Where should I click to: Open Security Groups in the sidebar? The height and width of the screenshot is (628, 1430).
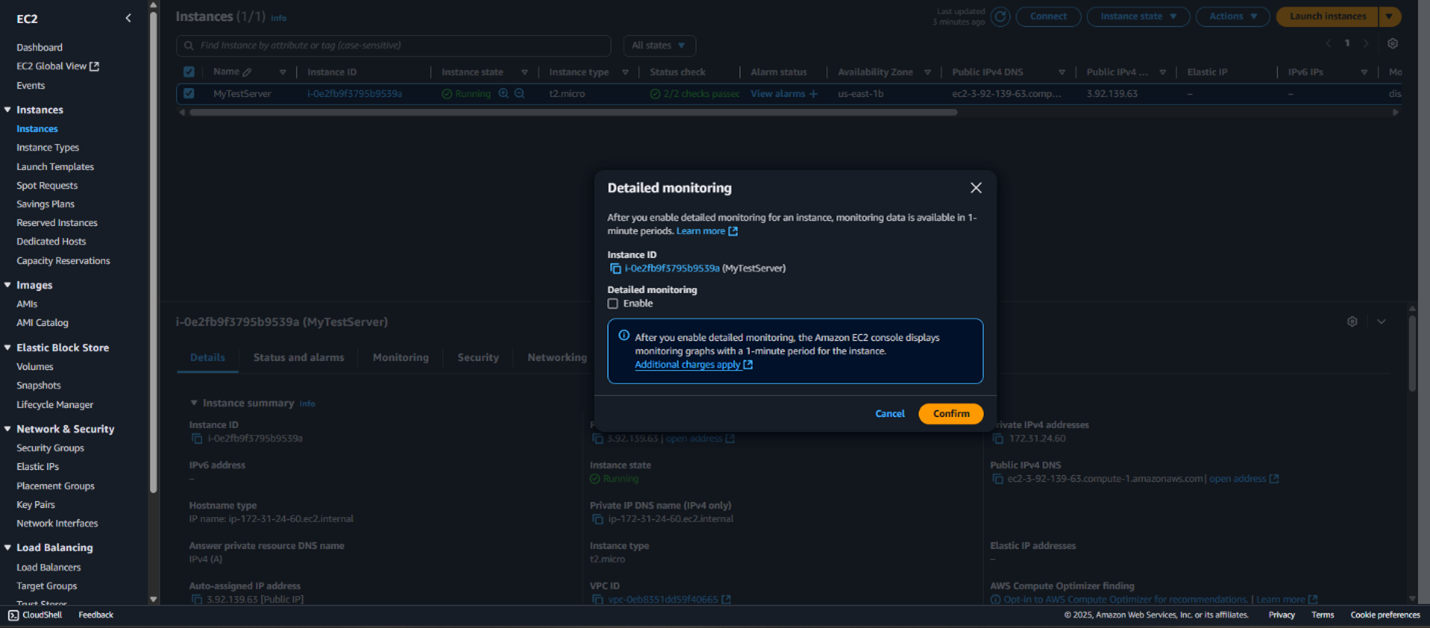point(50,448)
